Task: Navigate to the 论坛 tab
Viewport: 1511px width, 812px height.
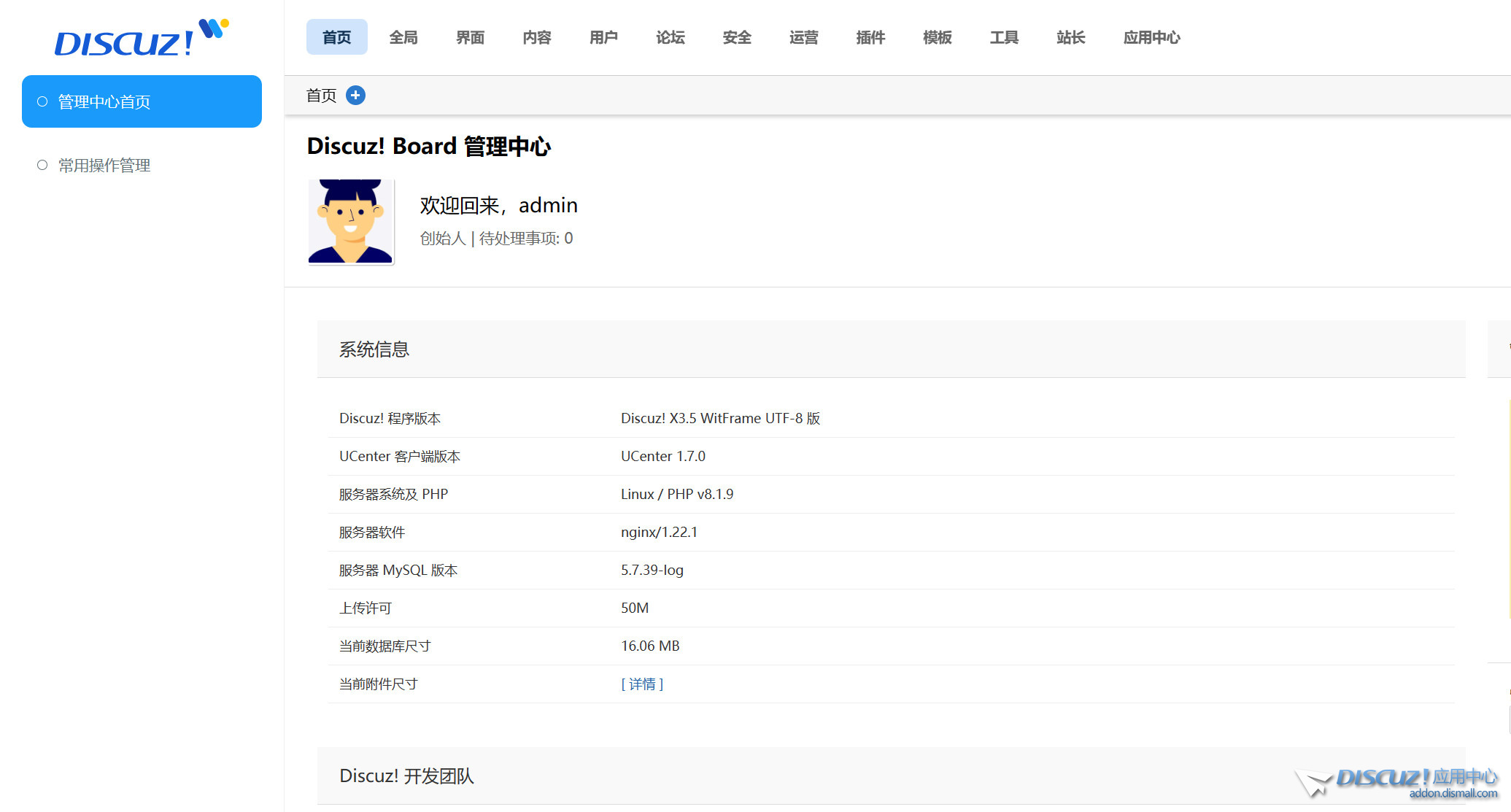Action: pos(671,37)
